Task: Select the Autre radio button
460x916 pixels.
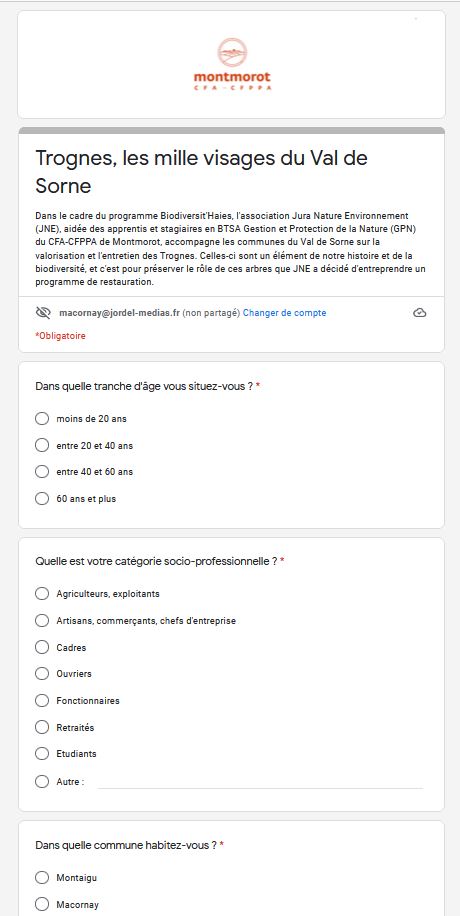Action: point(42,782)
